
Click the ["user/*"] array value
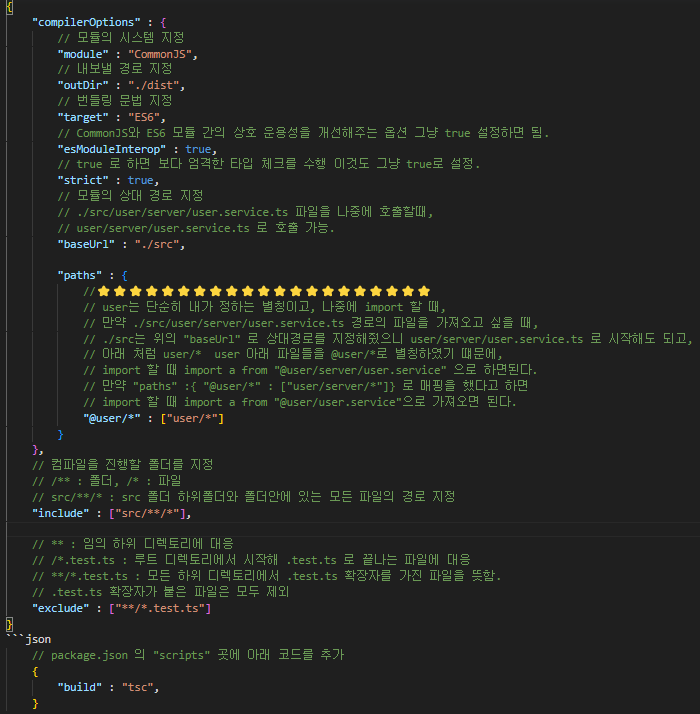[192, 418]
